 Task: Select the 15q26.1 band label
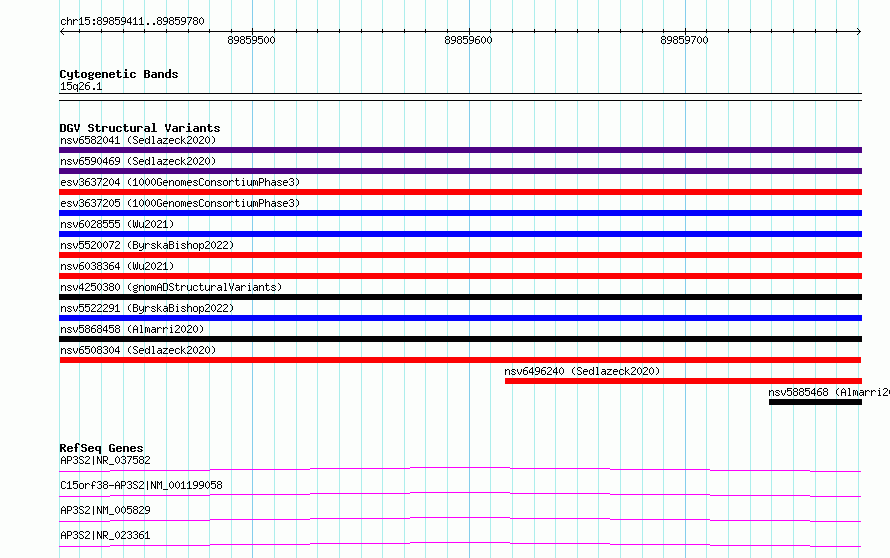[81, 86]
